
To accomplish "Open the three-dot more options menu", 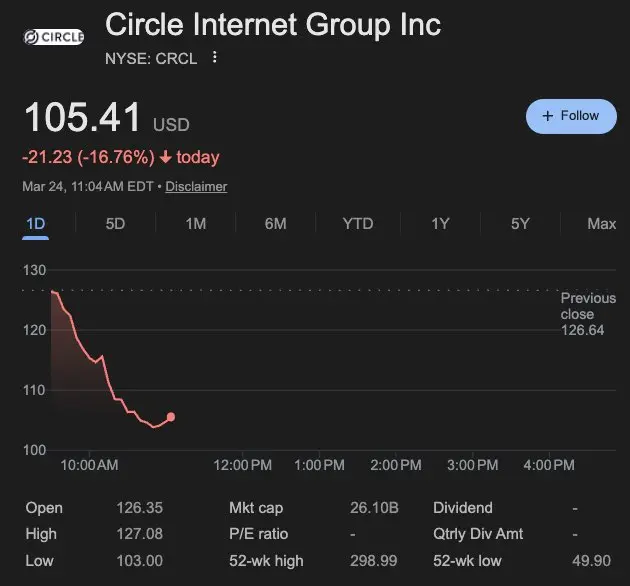I will click(214, 58).
